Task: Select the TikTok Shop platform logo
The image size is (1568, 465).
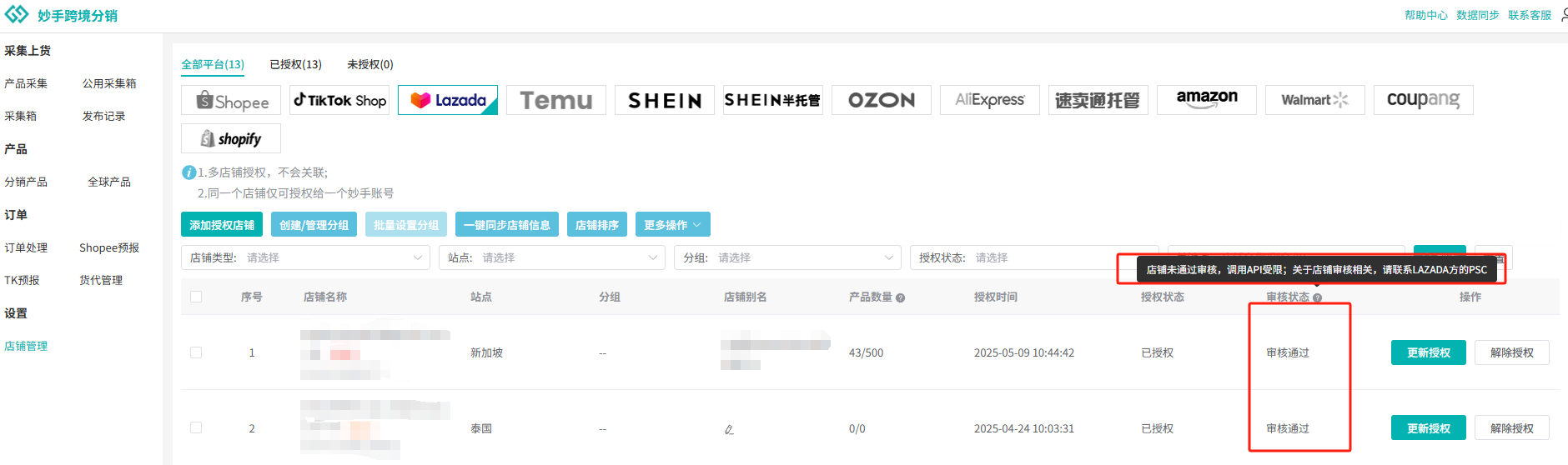Action: tap(339, 101)
